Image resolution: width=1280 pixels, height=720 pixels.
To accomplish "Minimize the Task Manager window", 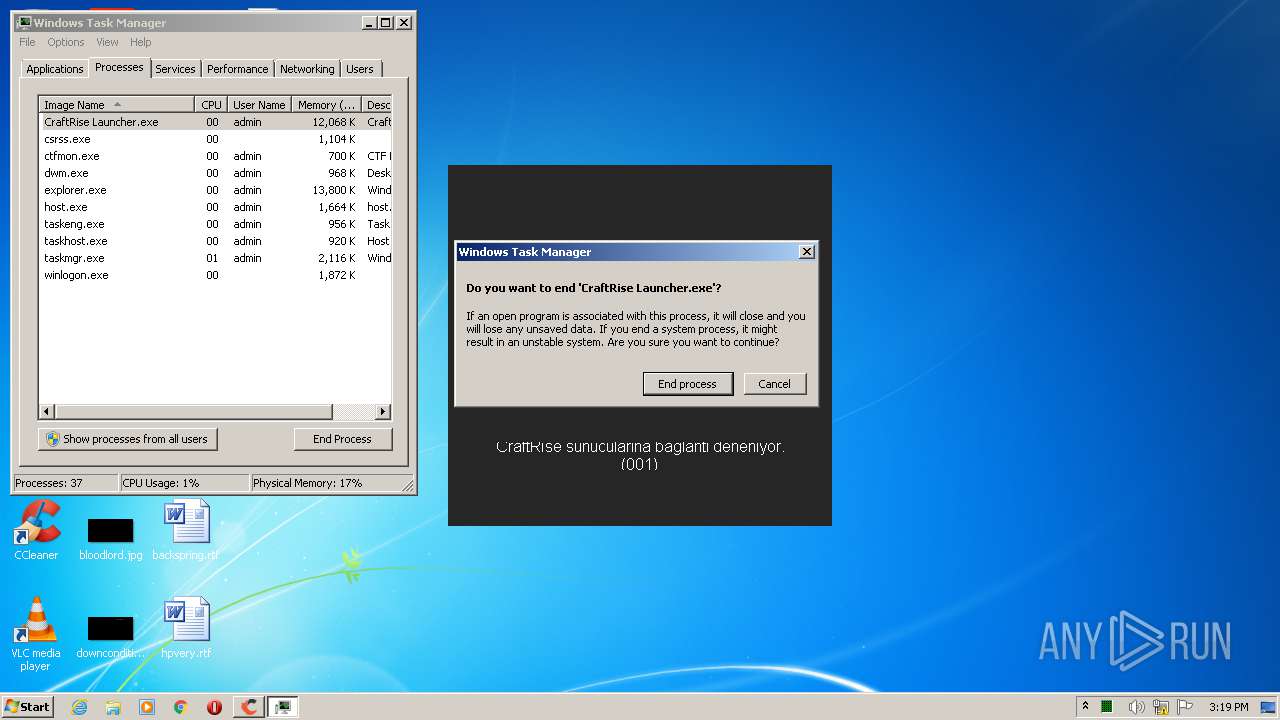I will click(x=368, y=22).
